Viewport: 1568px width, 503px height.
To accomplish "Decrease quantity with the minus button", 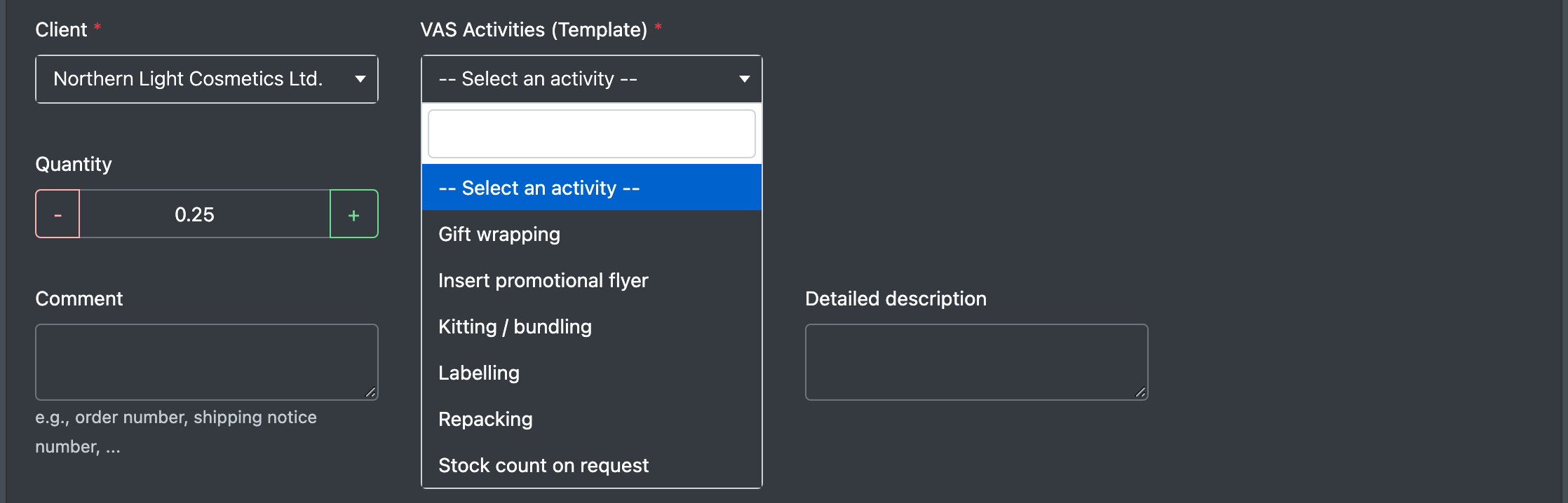I will pyautogui.click(x=58, y=214).
